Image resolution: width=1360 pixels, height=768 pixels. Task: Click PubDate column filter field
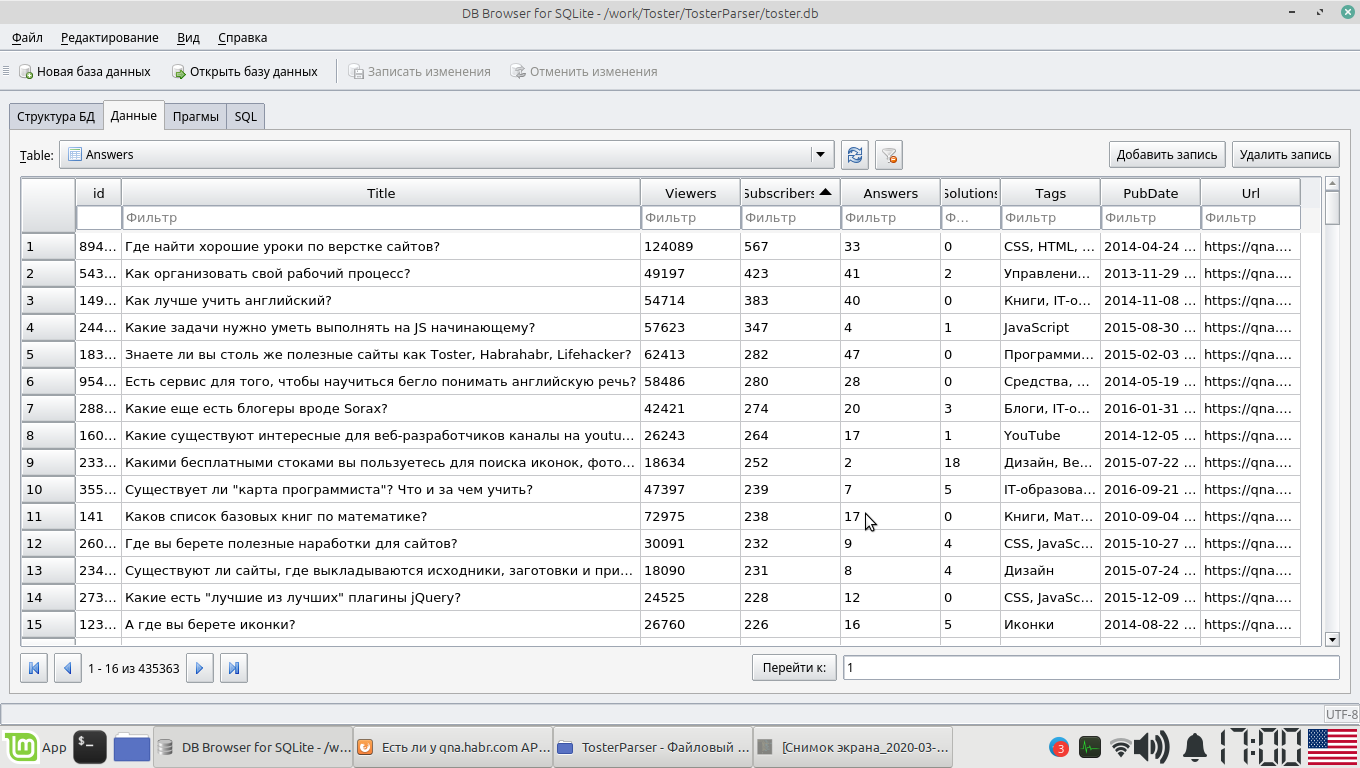(1151, 218)
